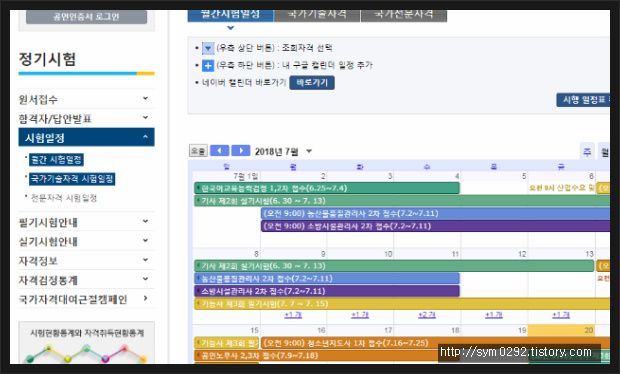This screenshot has width=620, height=374.
Task: Expand the 원서접수 menu chevron
Action: (146, 98)
